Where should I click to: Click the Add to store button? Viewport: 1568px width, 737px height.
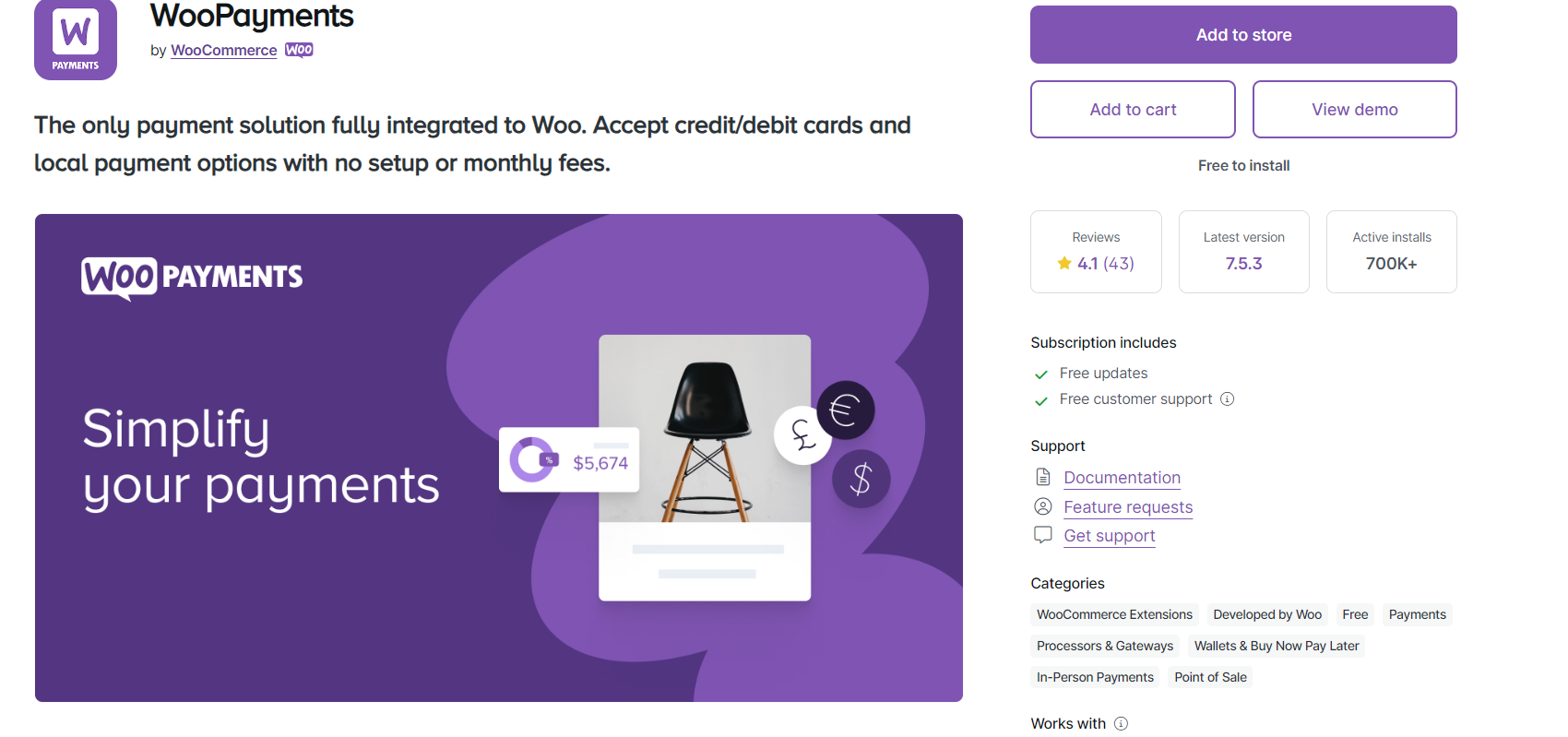(x=1243, y=34)
